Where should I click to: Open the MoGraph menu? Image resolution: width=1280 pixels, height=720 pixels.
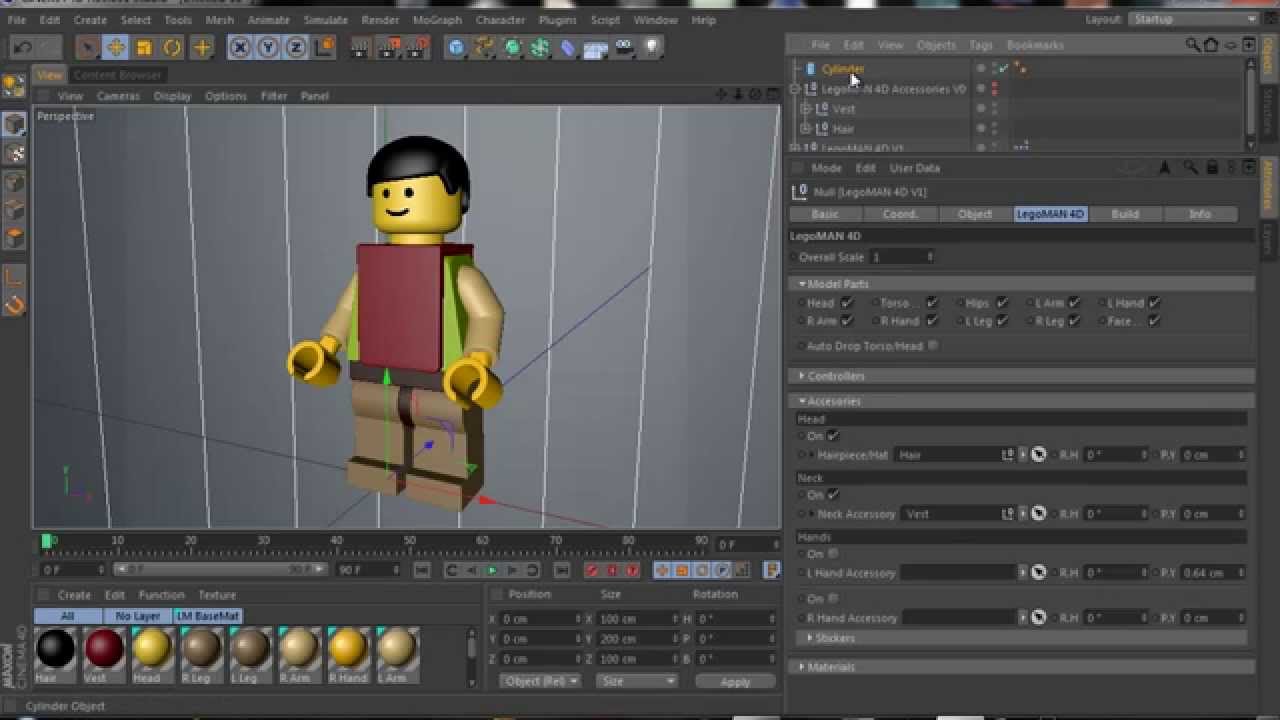point(437,20)
